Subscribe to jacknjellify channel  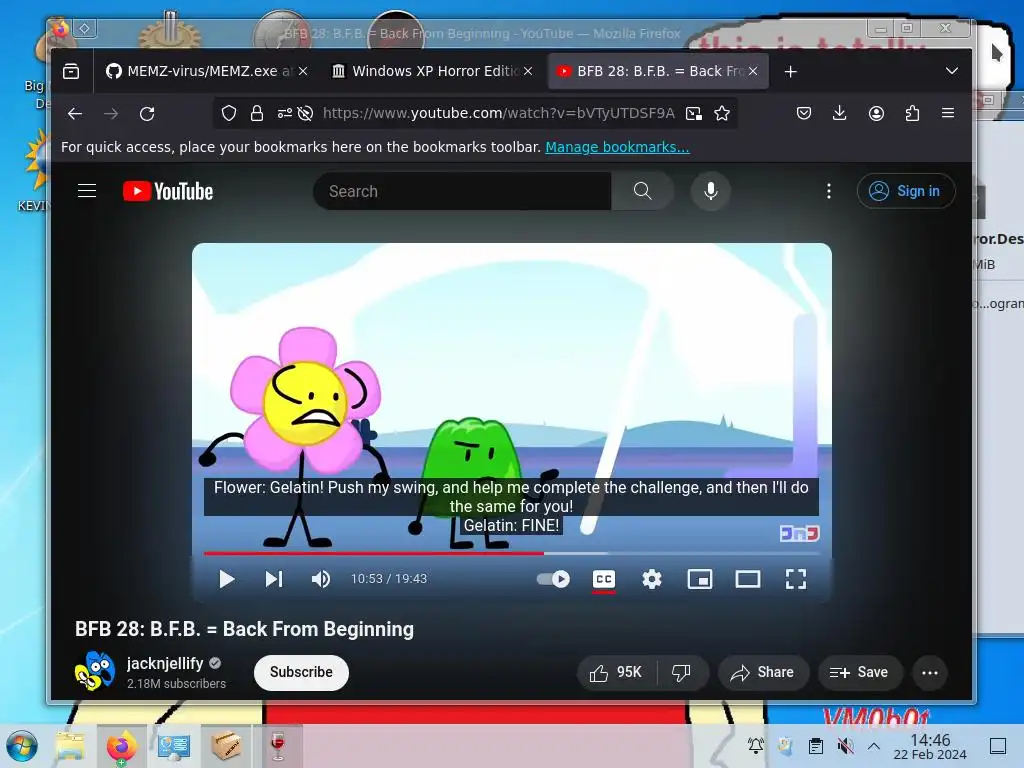coord(301,672)
